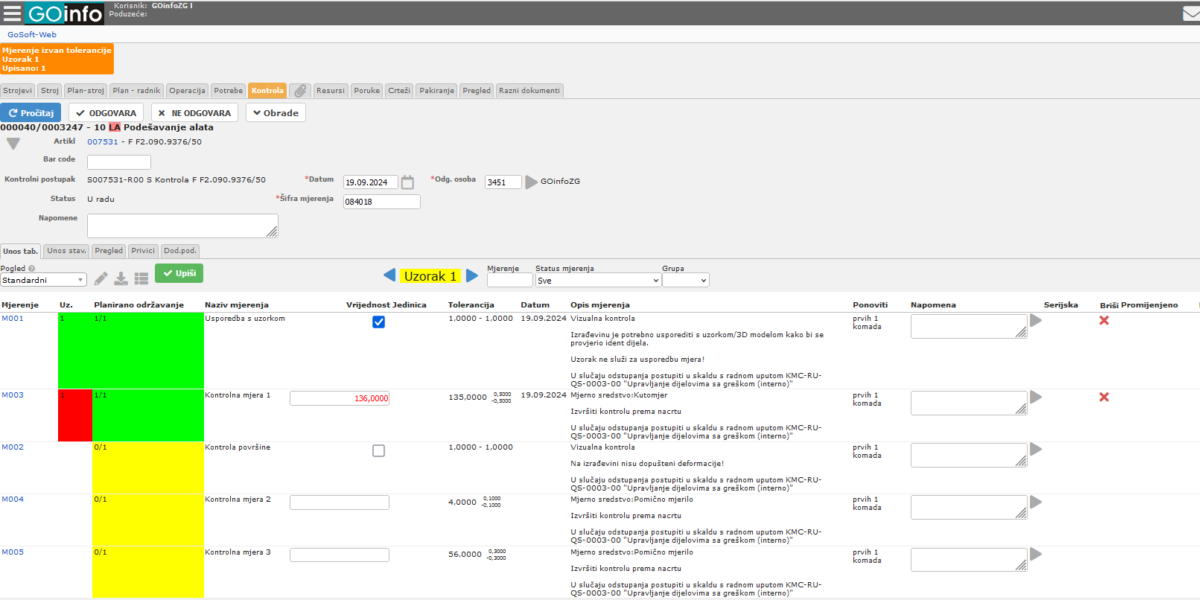
Task: Open the Grupa dropdown
Action: point(685,281)
